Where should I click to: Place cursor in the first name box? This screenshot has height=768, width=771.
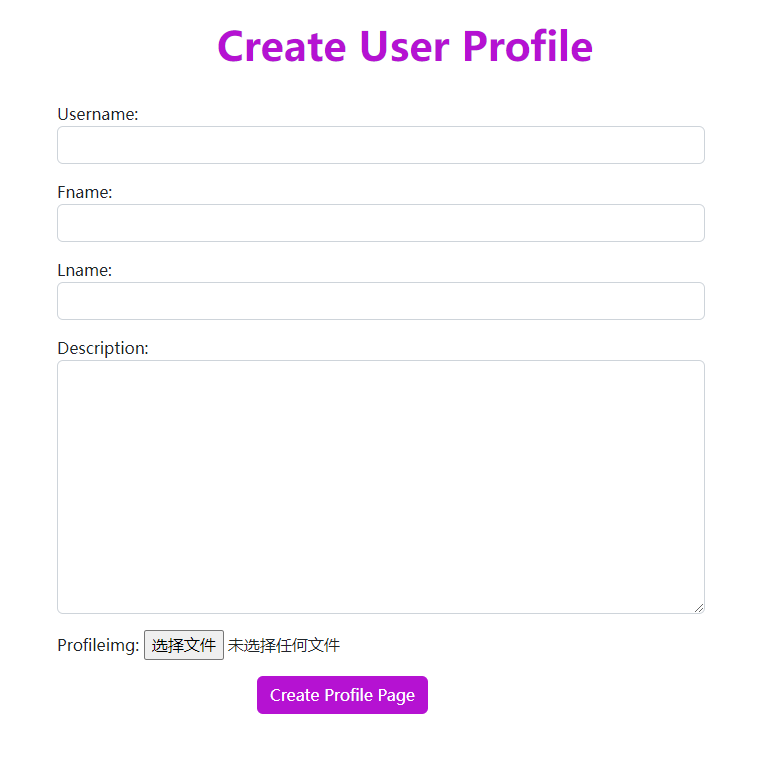(380, 223)
